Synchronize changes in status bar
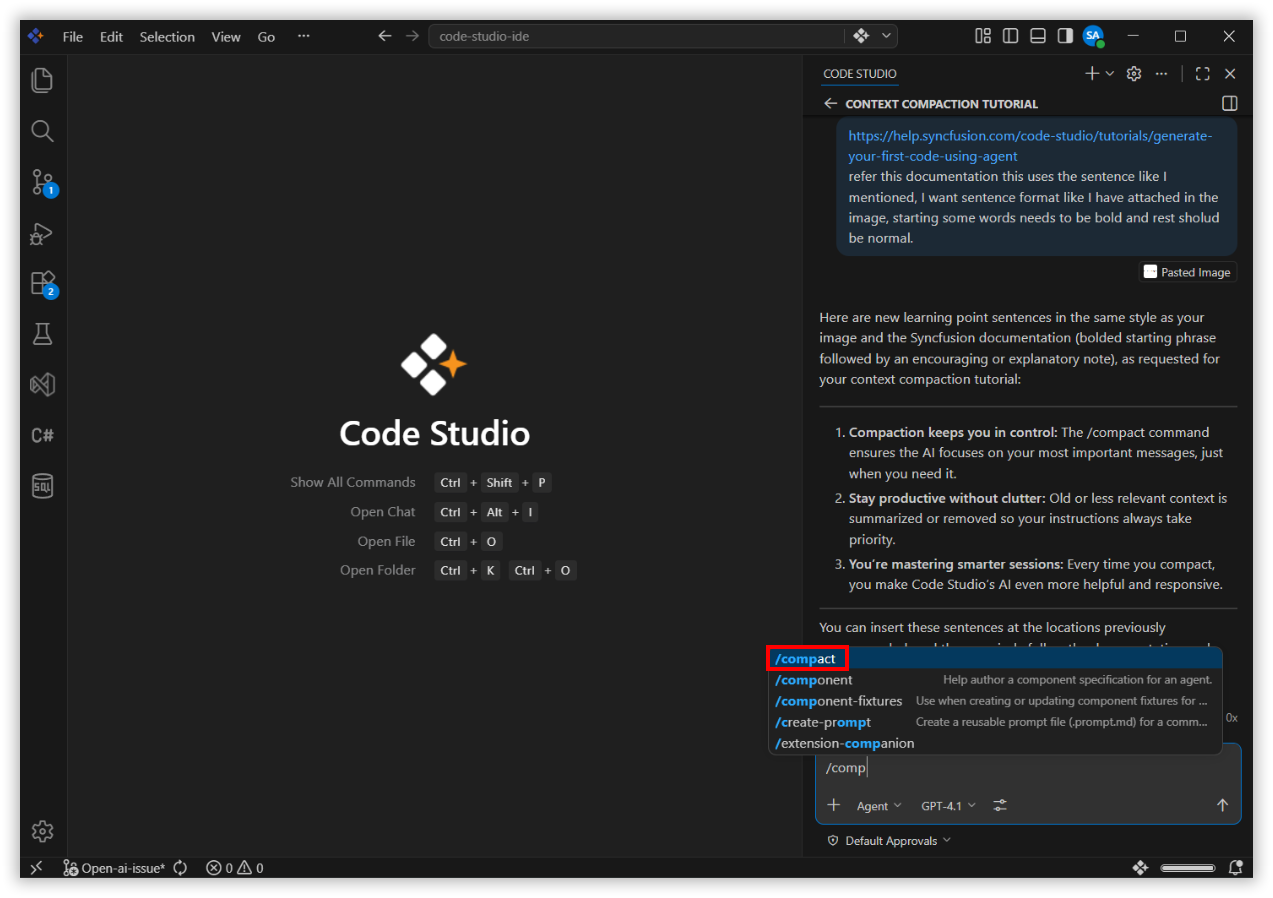This screenshot has height=898, width=1273. pos(180,867)
